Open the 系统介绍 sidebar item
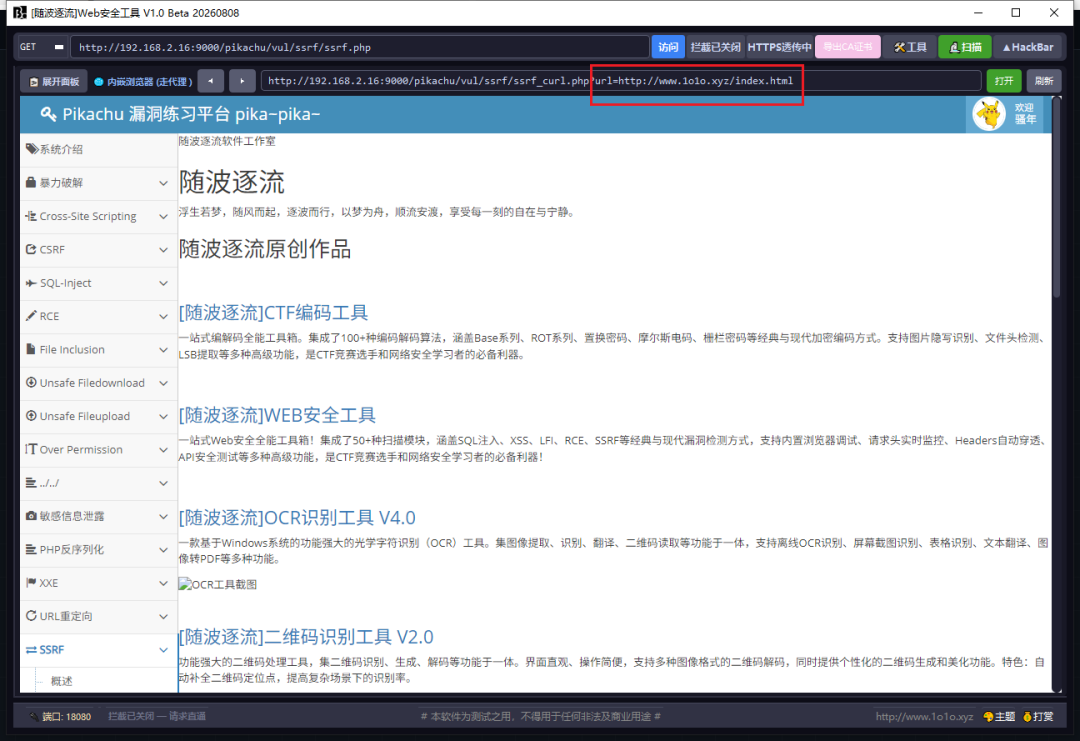The height and width of the screenshot is (741, 1080). [97, 149]
